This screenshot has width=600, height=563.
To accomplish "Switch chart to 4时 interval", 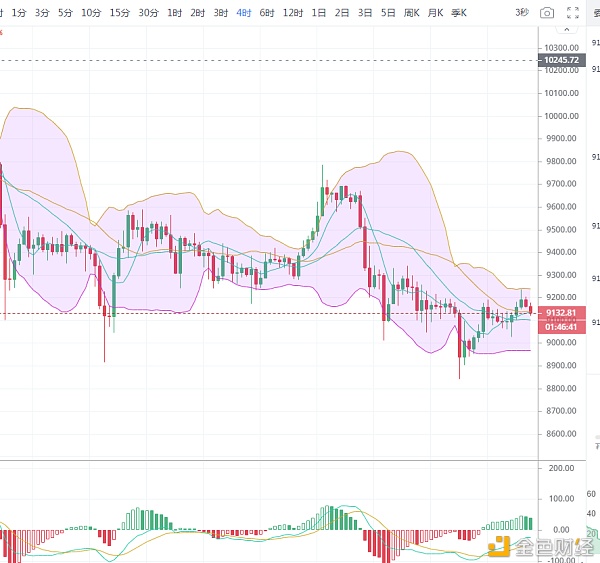I will [244, 13].
